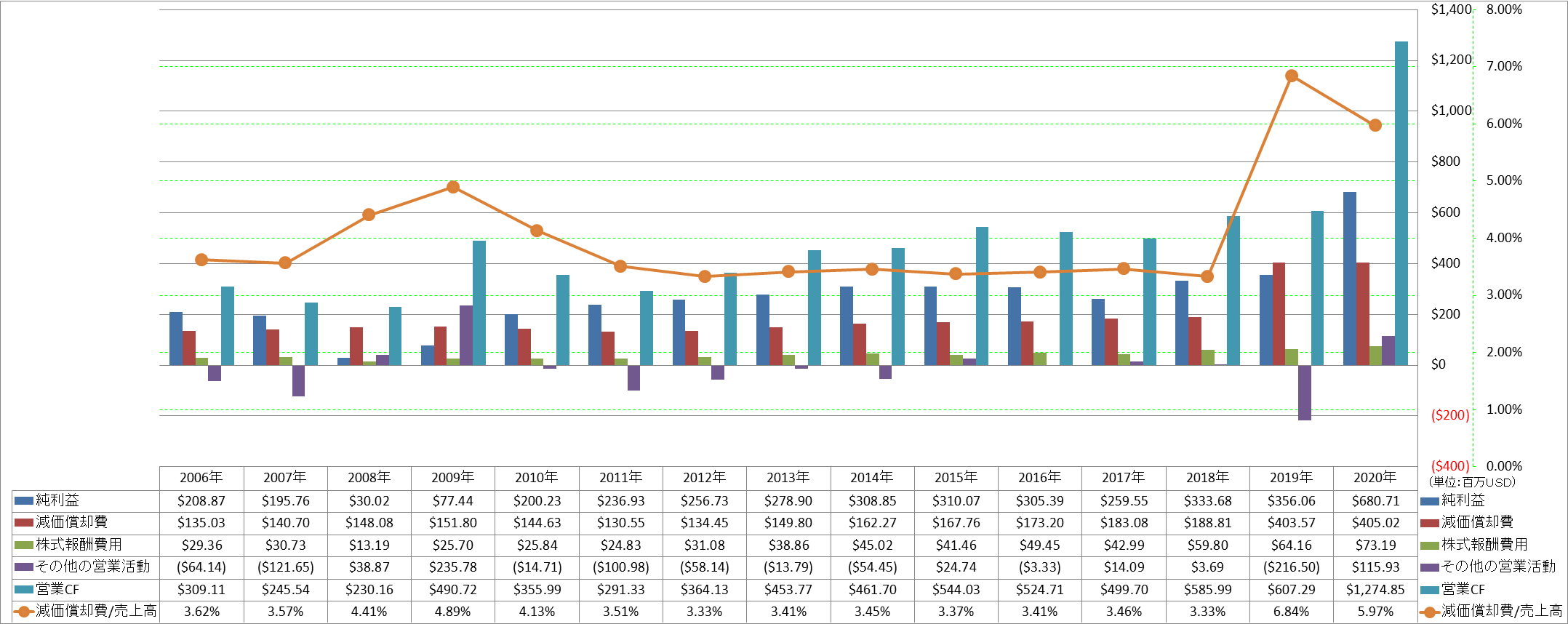Click the left 減価償却費 legend swatch
This screenshot has width=1568, height=624.
23,522
